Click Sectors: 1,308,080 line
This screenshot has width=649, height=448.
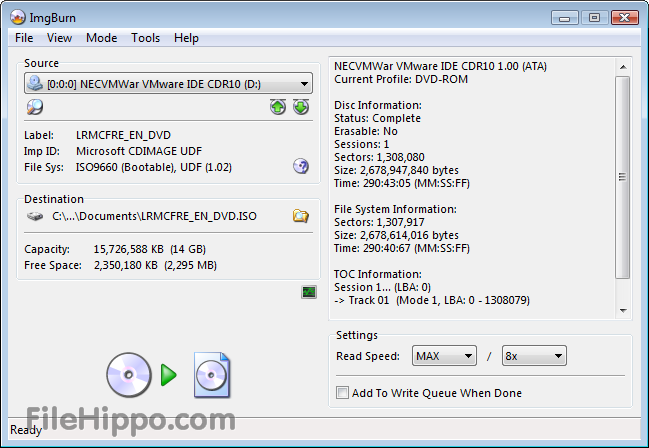(x=379, y=157)
